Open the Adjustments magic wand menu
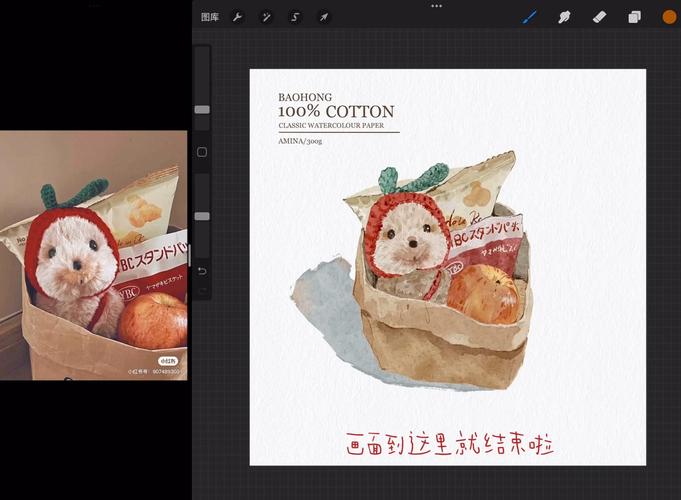This screenshot has height=500, width=681. point(267,17)
